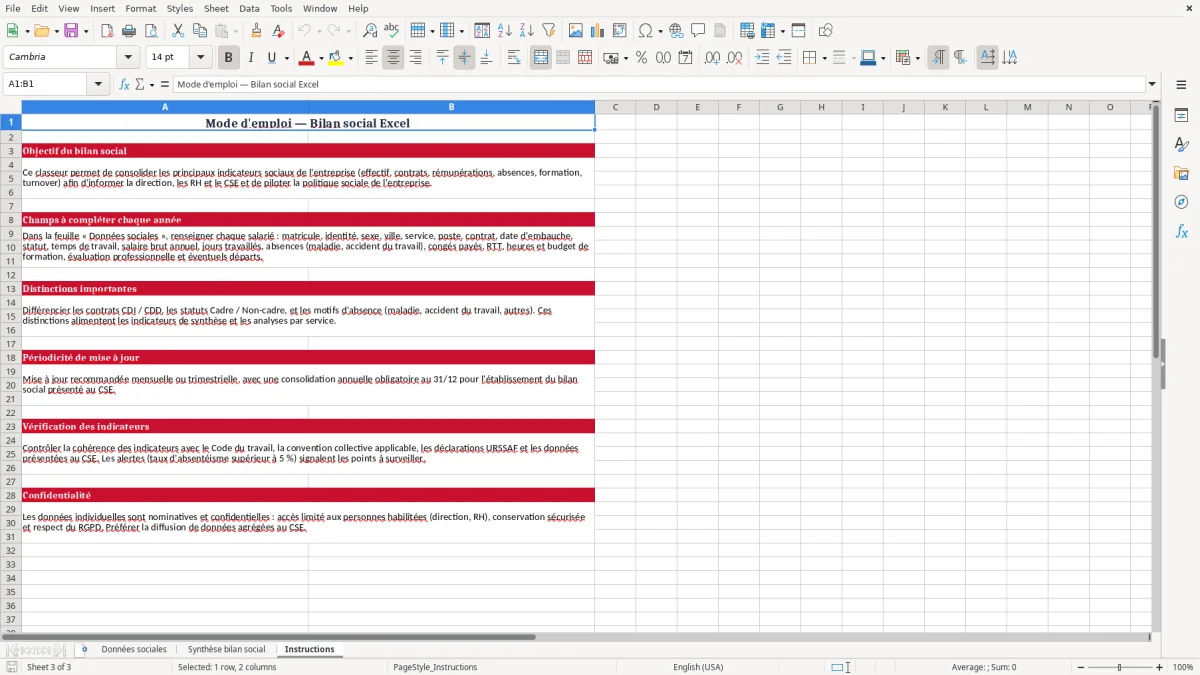Open sidebar Functions panel
The height and width of the screenshot is (675, 1200).
click(x=1181, y=231)
